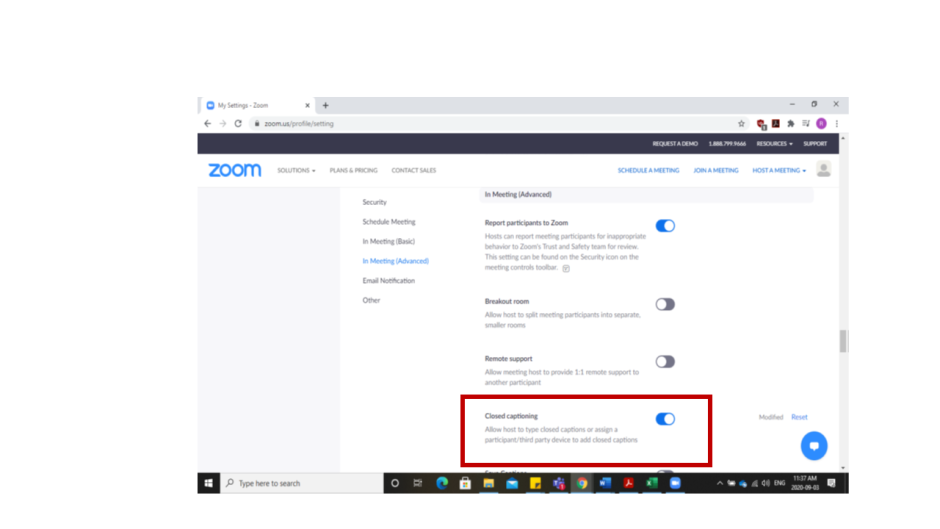Click the Reset link for Closed captioning

tap(799, 417)
